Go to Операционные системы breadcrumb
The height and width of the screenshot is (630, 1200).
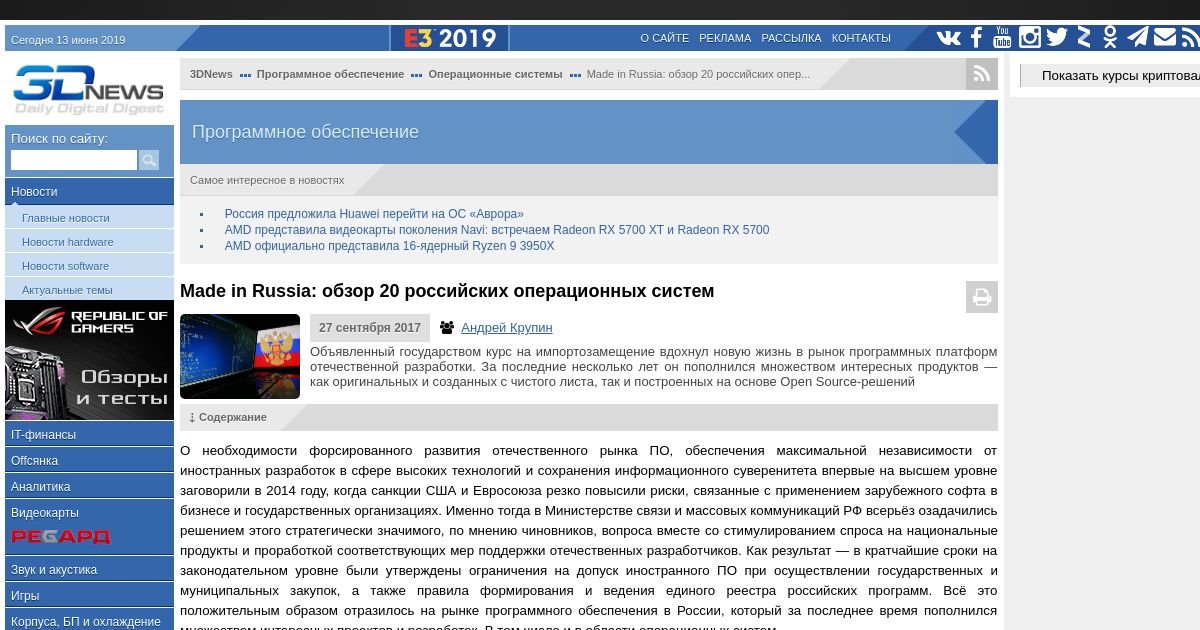495,74
